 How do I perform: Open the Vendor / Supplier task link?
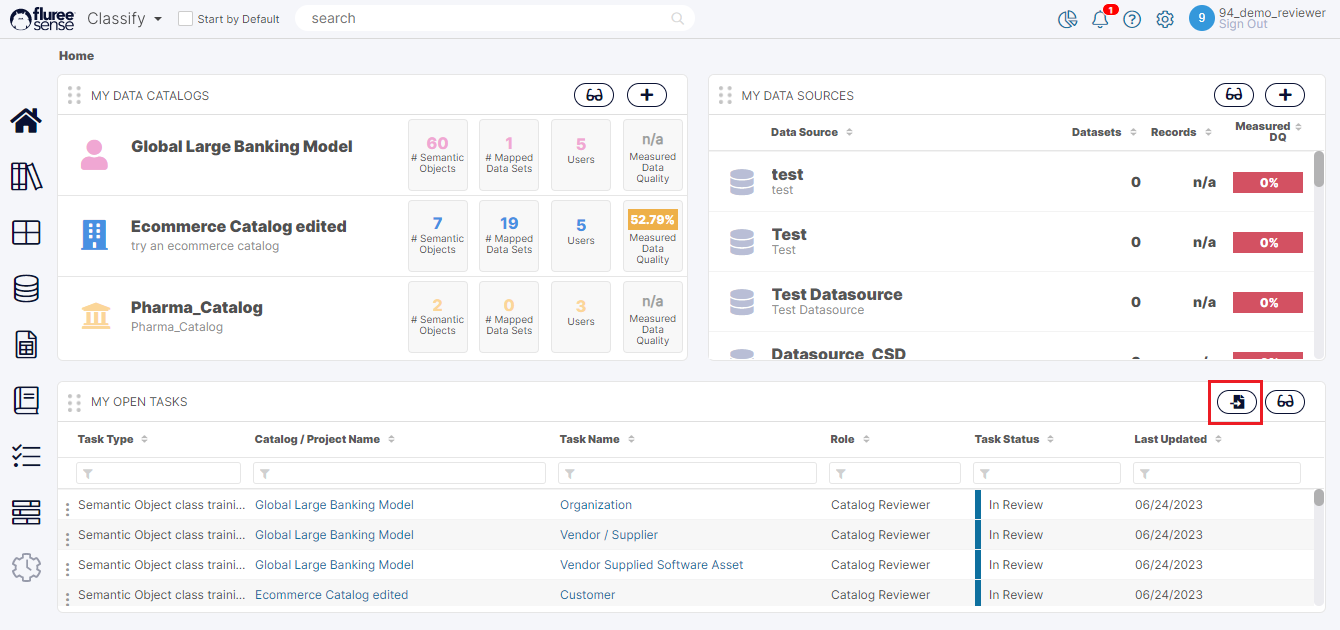[x=608, y=535]
